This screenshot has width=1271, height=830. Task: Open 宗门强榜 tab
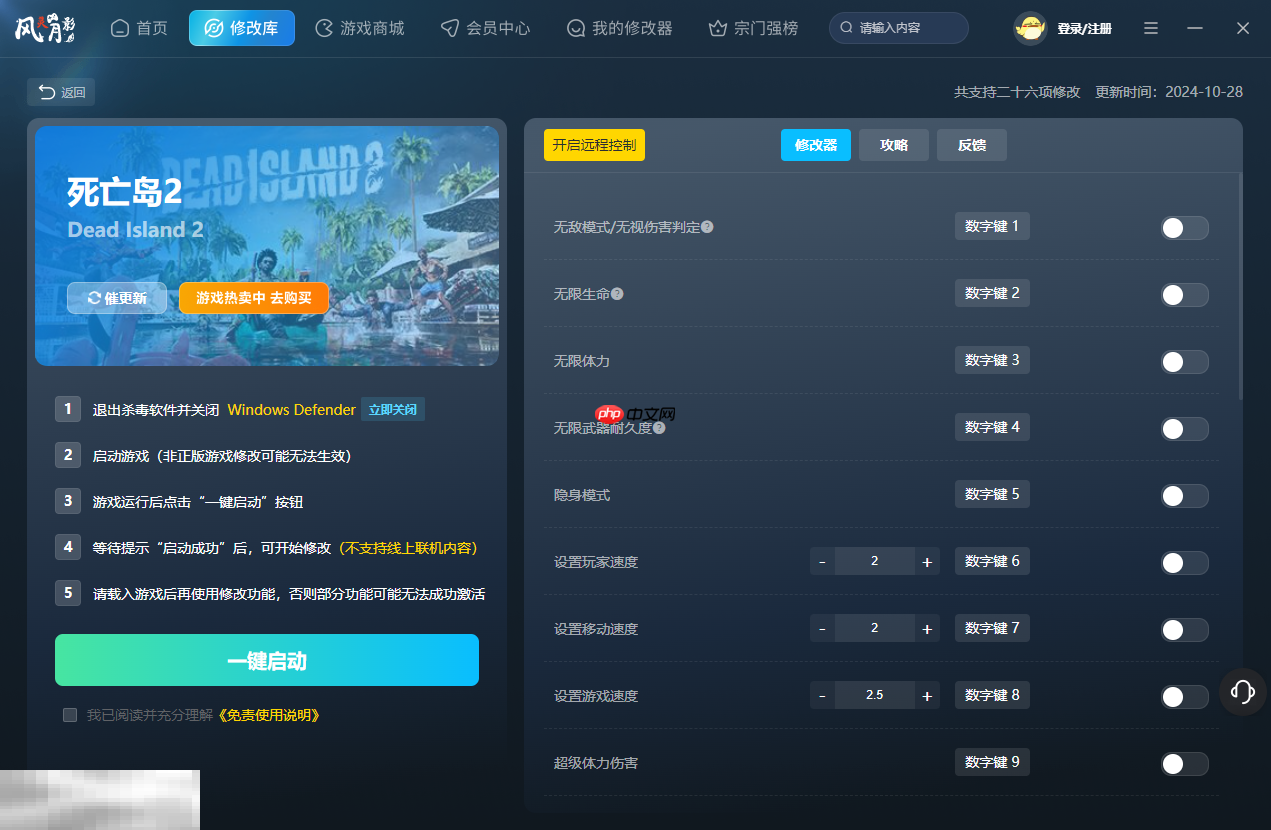pyautogui.click(x=753, y=28)
